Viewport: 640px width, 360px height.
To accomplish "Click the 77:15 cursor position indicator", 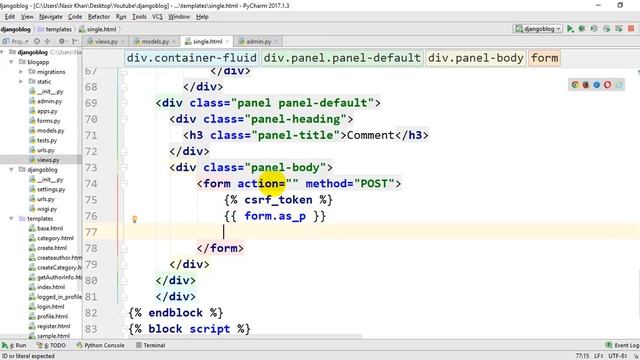I will coord(582,356).
